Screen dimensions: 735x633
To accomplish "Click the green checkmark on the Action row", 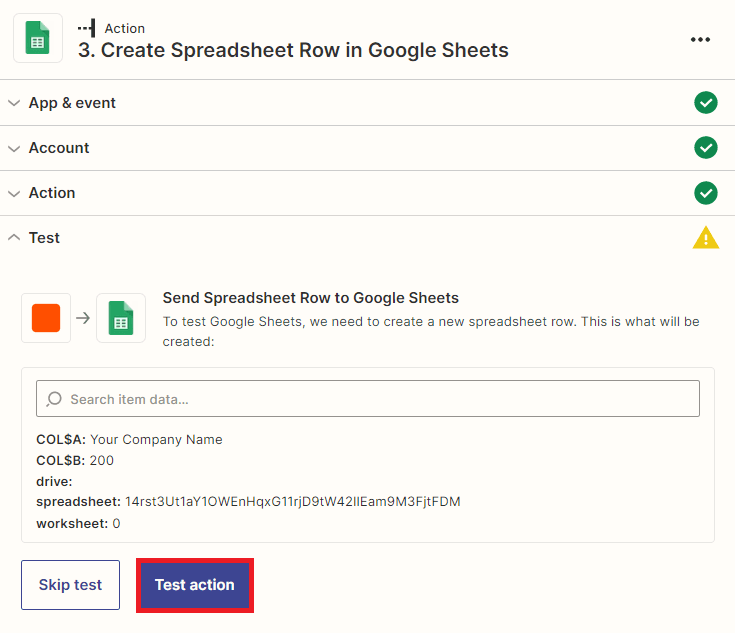I will tap(706, 193).
